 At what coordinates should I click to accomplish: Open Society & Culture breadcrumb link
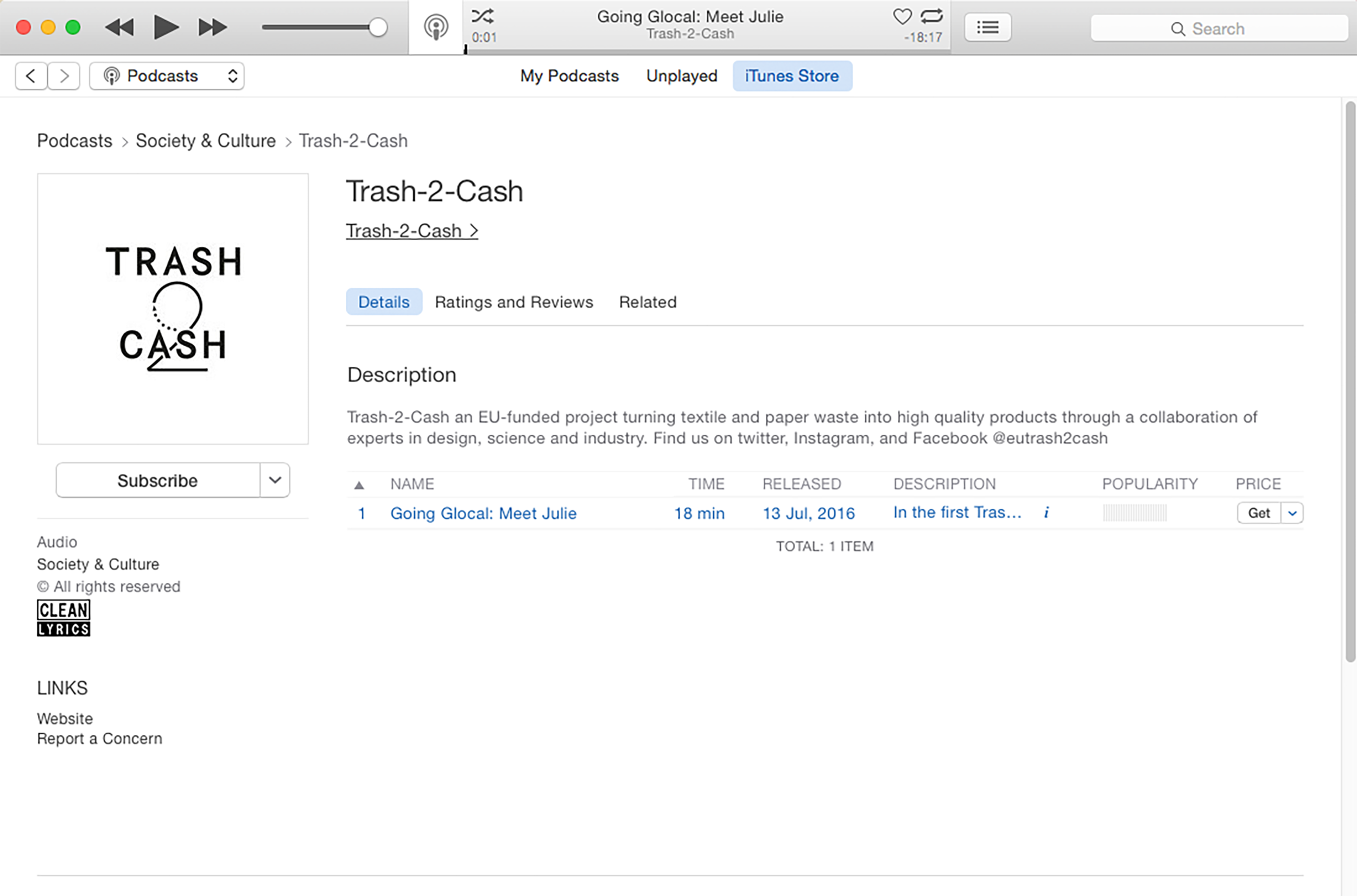tap(206, 141)
